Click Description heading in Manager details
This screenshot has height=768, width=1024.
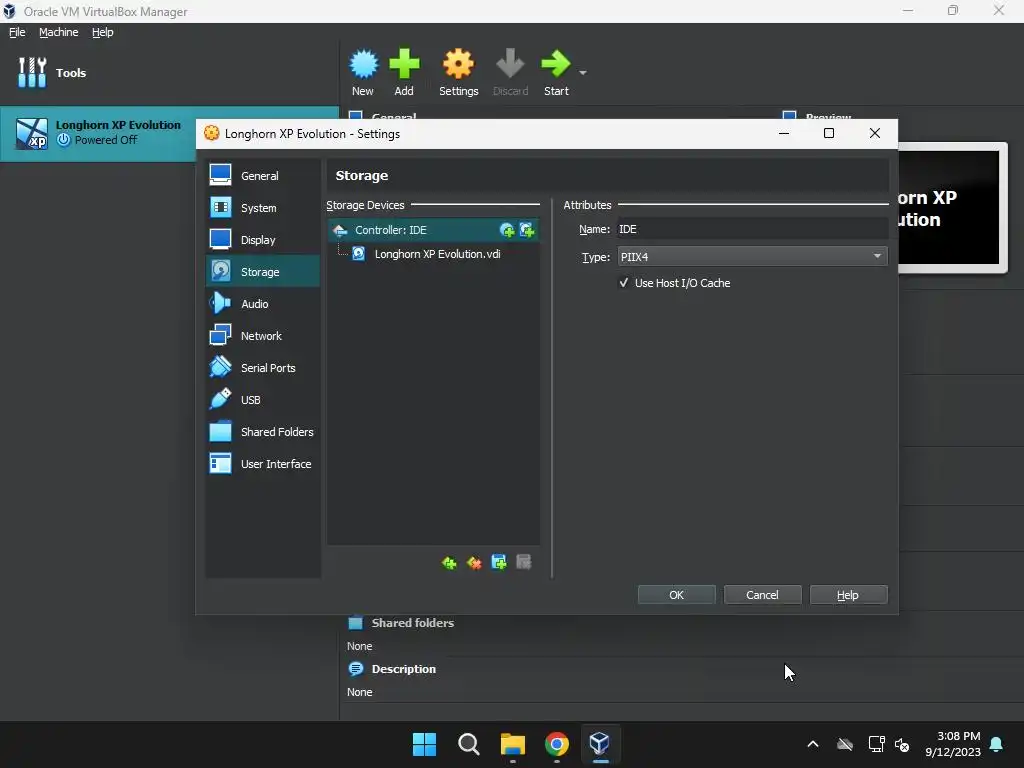pos(404,669)
